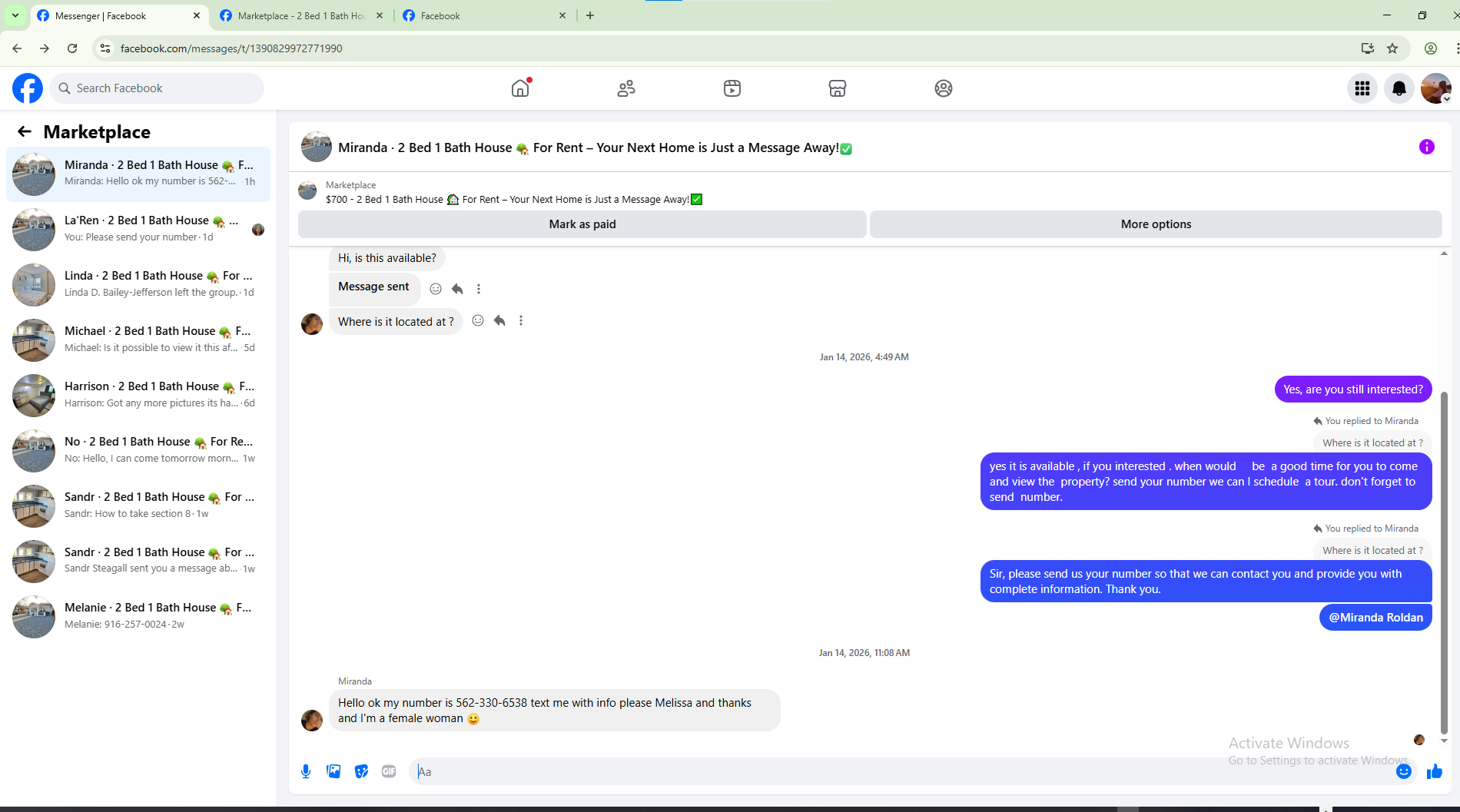Choose a sticker icon

point(361,771)
